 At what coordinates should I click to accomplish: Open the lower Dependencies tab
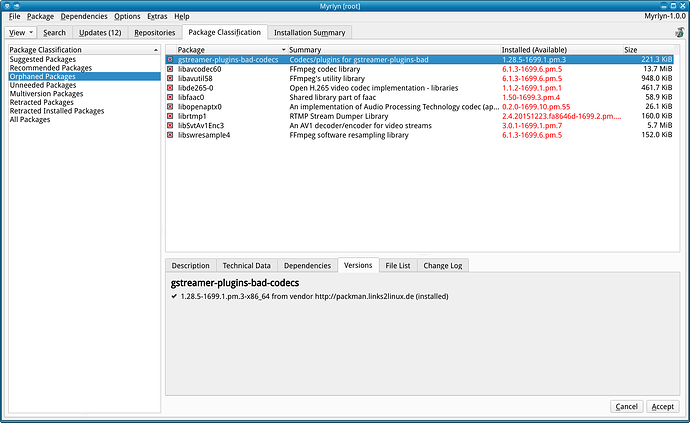(307, 265)
